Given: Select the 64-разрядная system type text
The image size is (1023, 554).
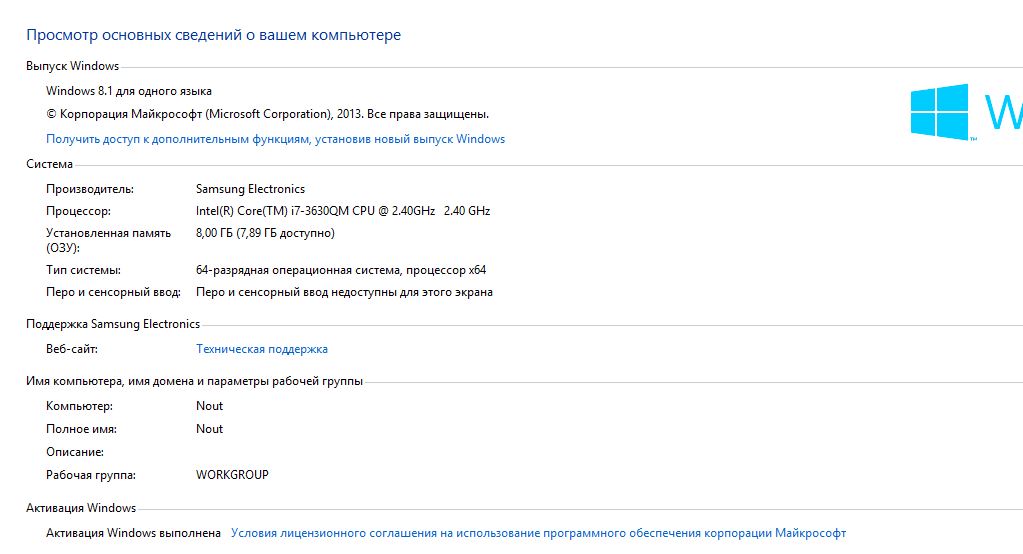Looking at the screenshot, I should coord(341,270).
